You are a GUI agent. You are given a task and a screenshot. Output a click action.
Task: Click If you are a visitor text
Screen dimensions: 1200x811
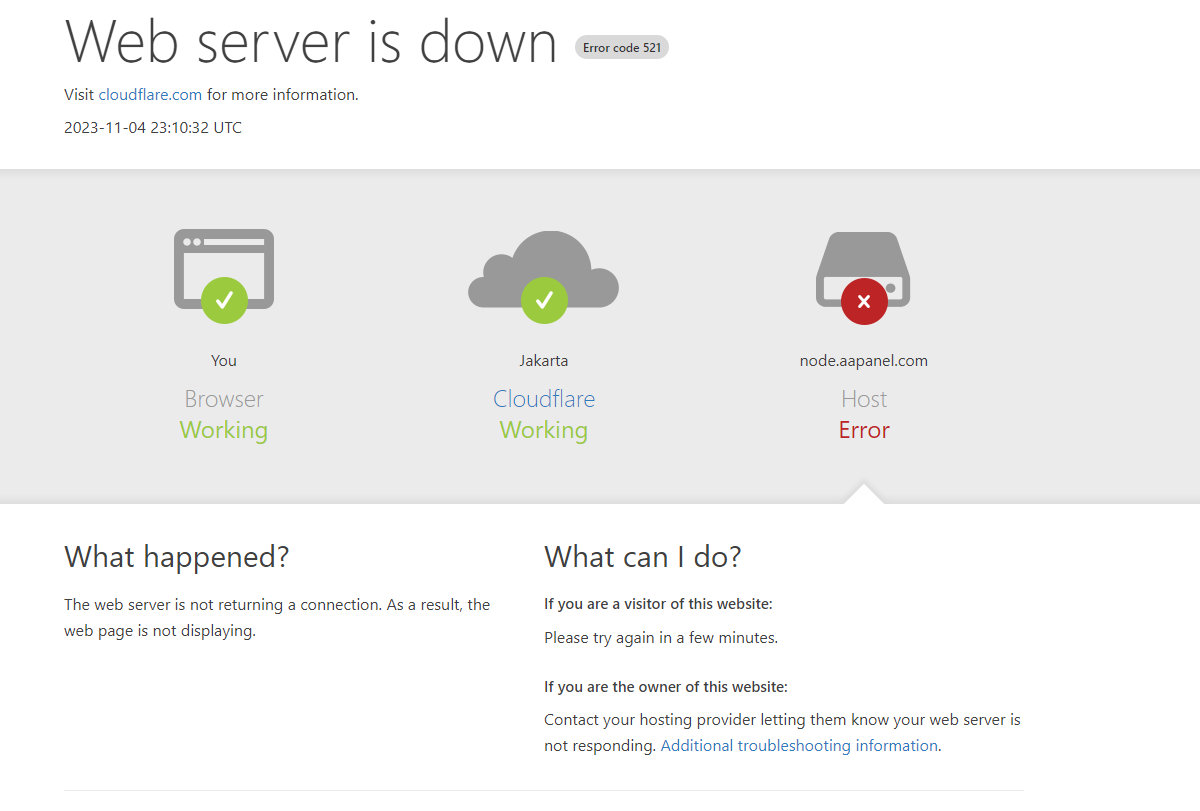tap(658, 604)
